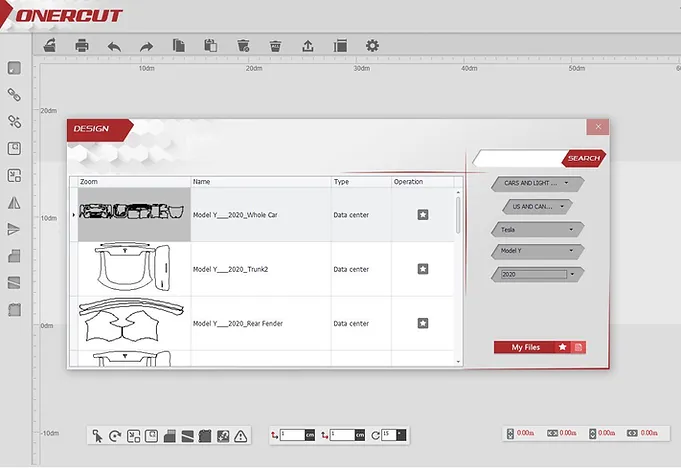Click the list scrollbar up arrow
The width and height of the screenshot is (681, 468).
458,192
